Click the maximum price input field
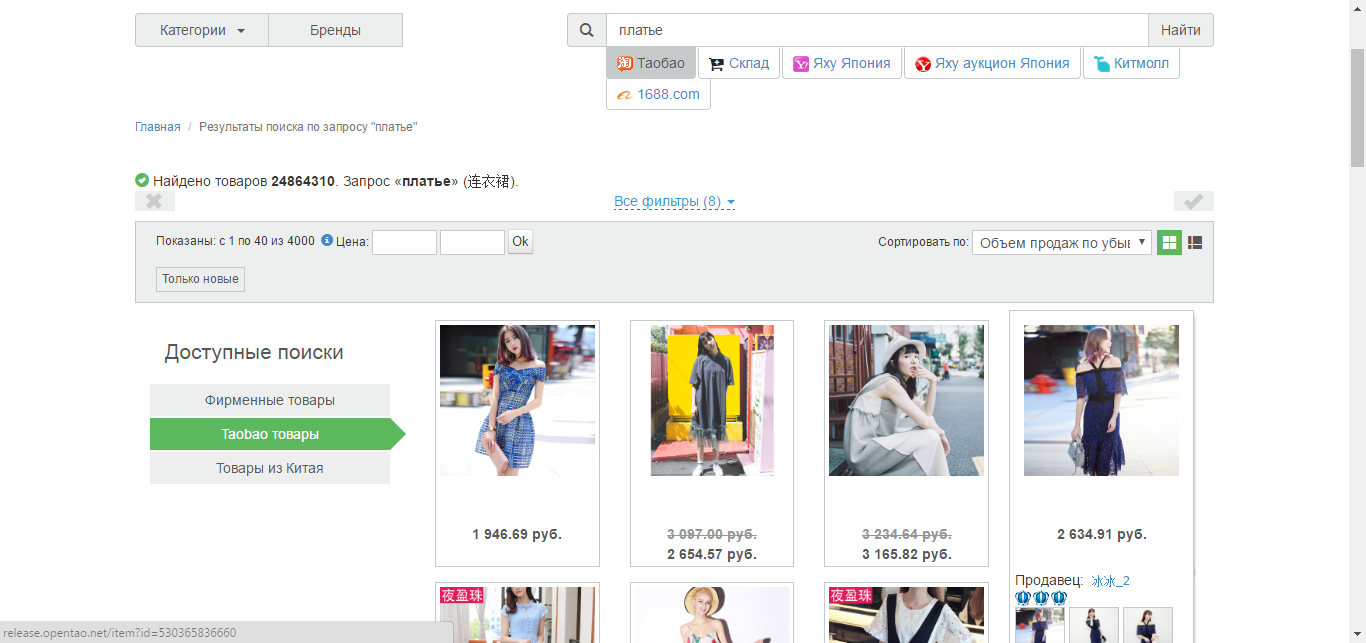 click(x=472, y=242)
